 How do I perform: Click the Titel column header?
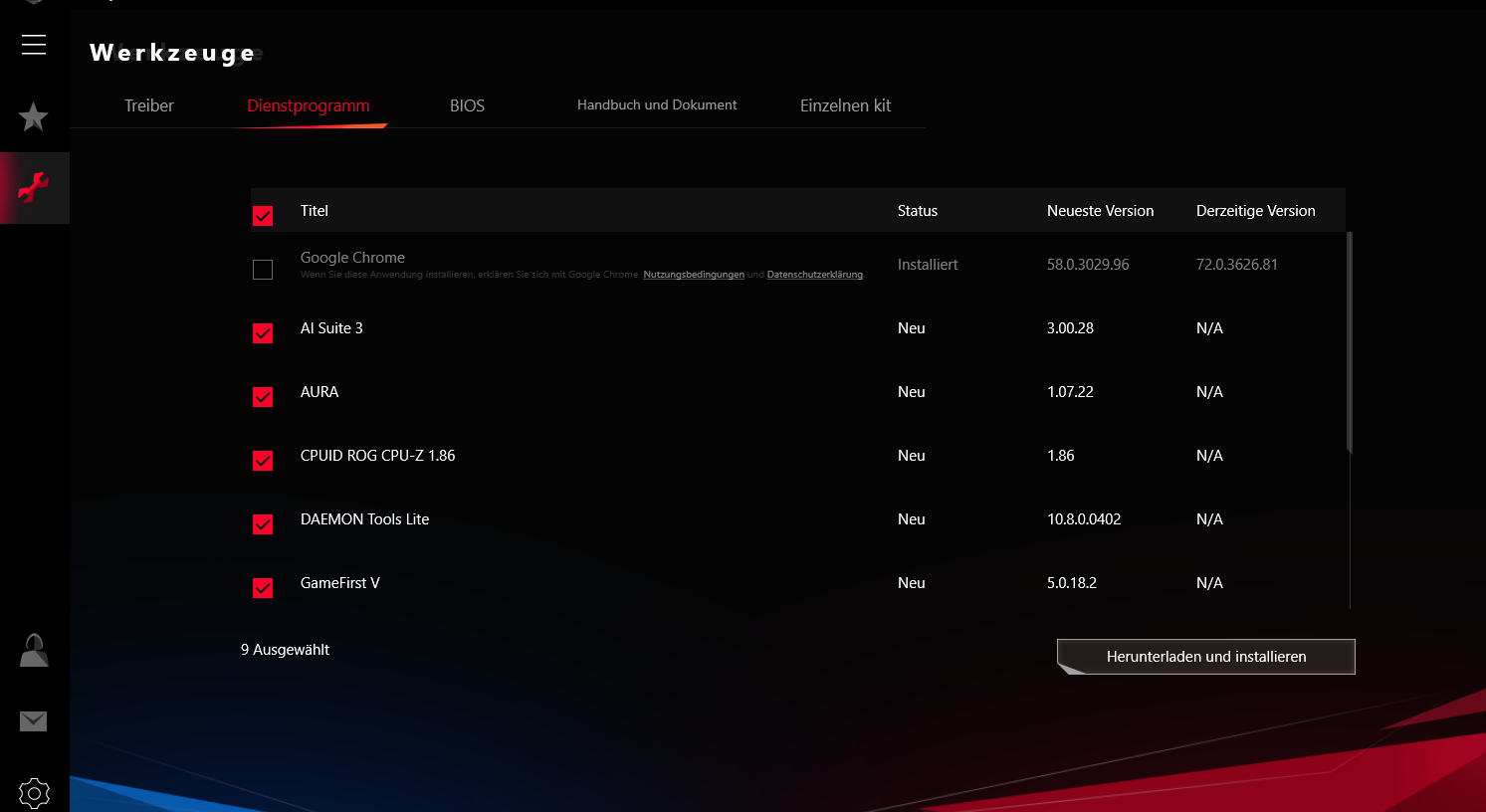coord(315,211)
